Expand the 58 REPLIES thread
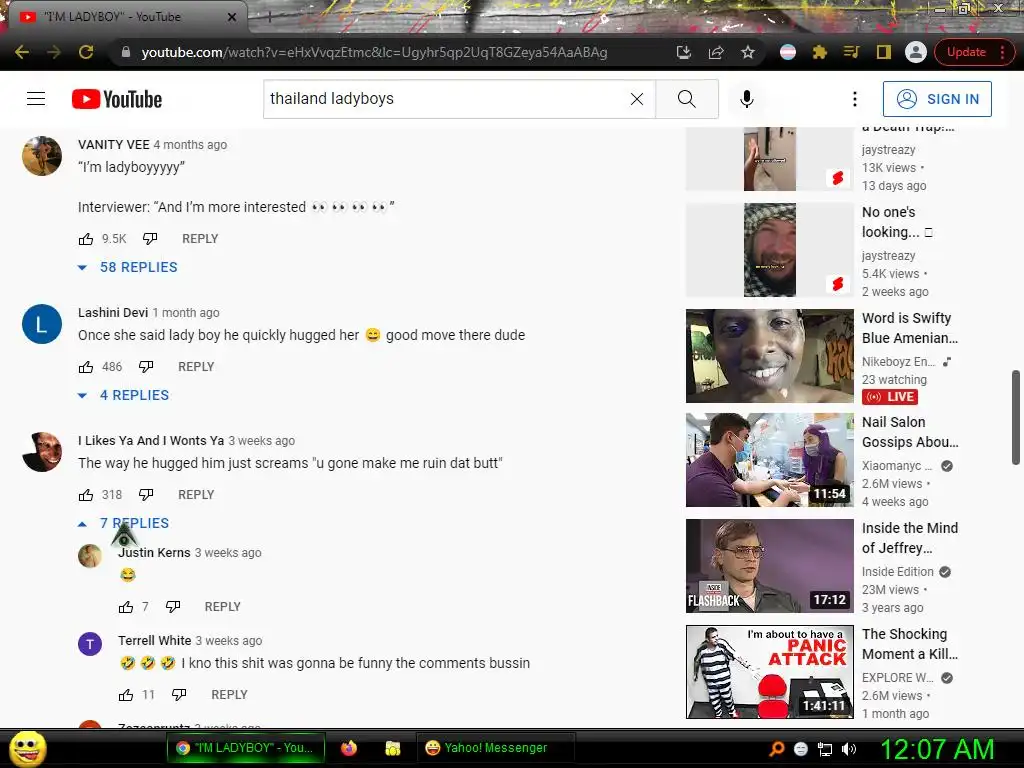Viewport: 1024px width, 768px height. pos(128,267)
